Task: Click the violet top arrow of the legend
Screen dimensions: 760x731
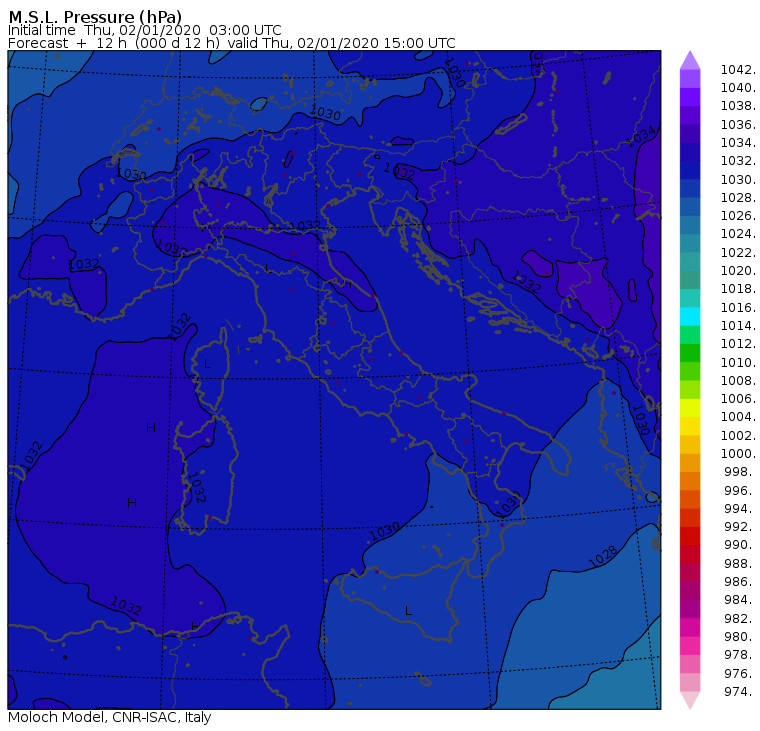Action: pos(690,60)
